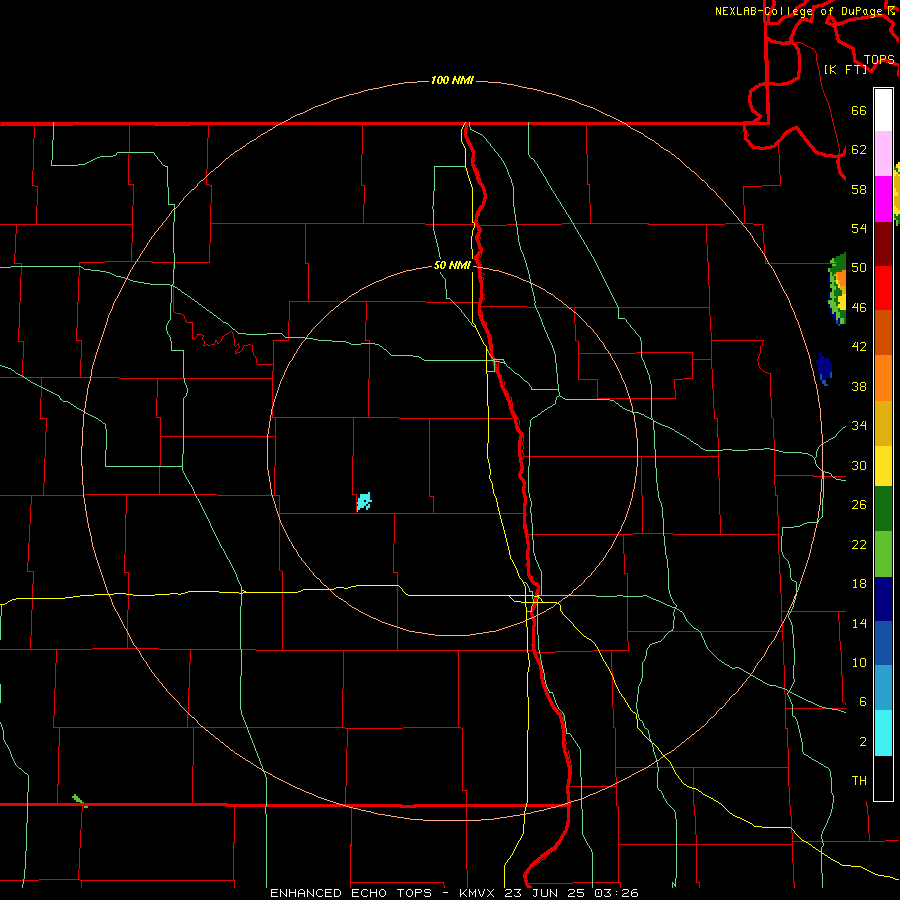Select the dark green legend swatch
The image size is (900, 900).
point(883,509)
